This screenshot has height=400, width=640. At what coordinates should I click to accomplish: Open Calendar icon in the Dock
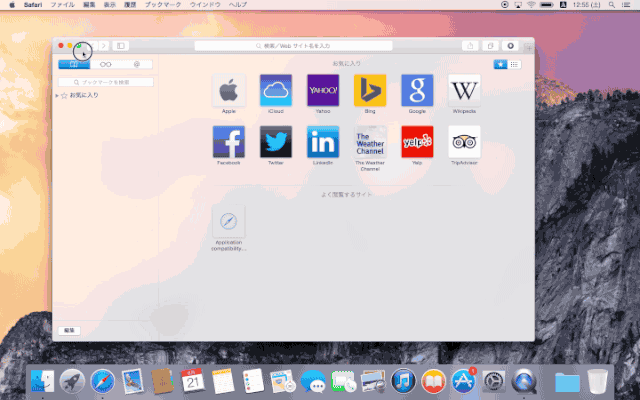click(x=193, y=381)
